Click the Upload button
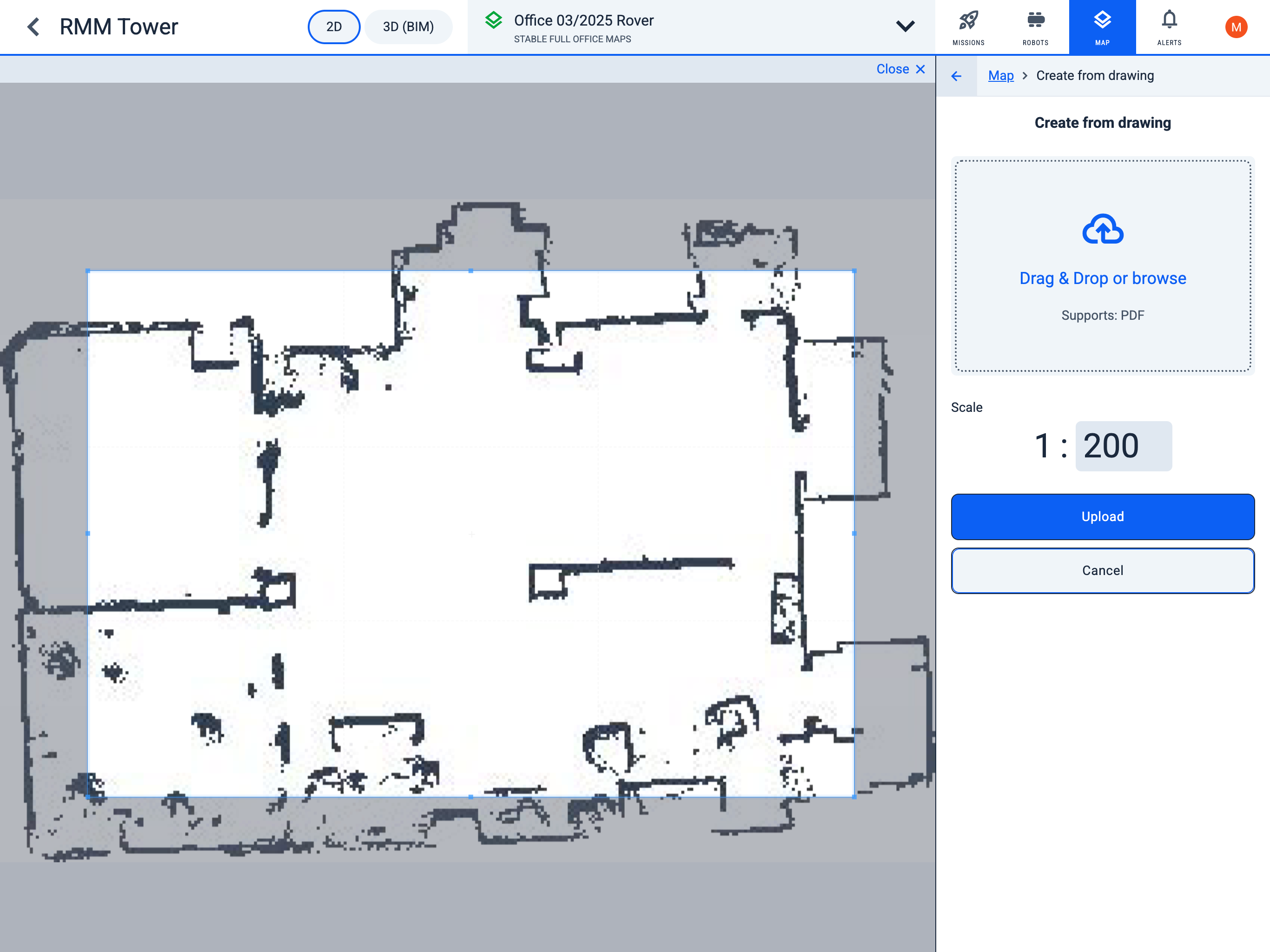 point(1102,517)
